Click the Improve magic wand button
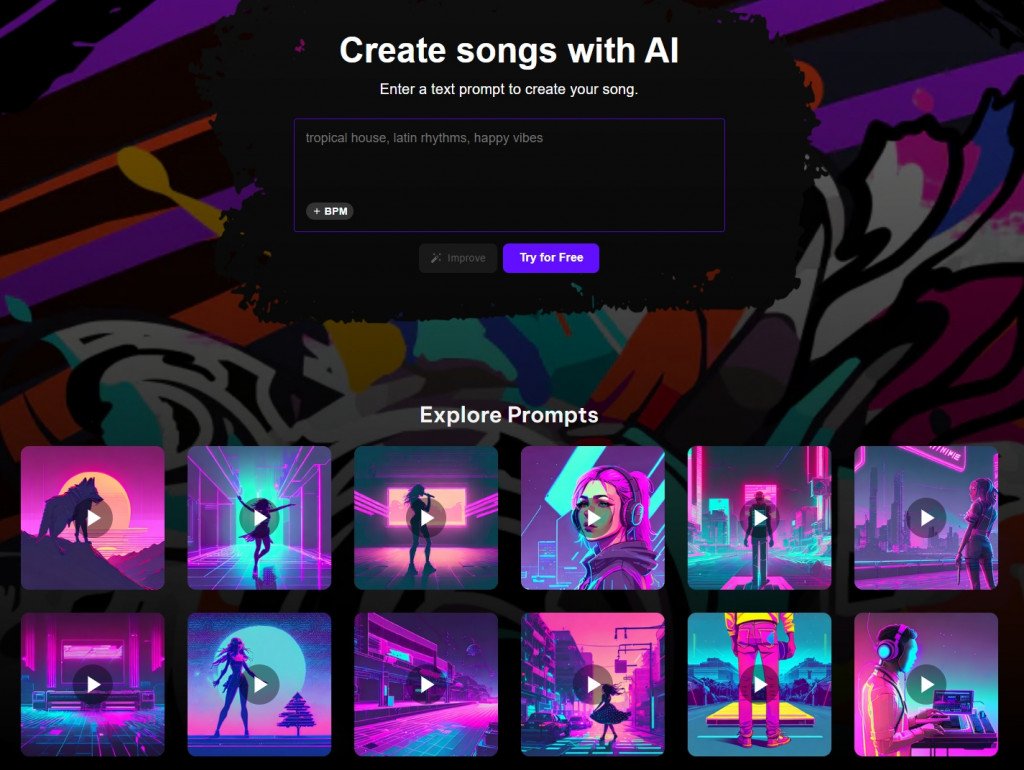 tap(458, 258)
